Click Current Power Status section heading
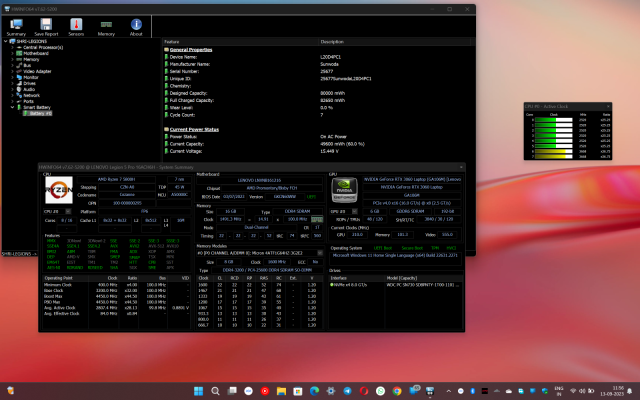 pyautogui.click(x=194, y=129)
